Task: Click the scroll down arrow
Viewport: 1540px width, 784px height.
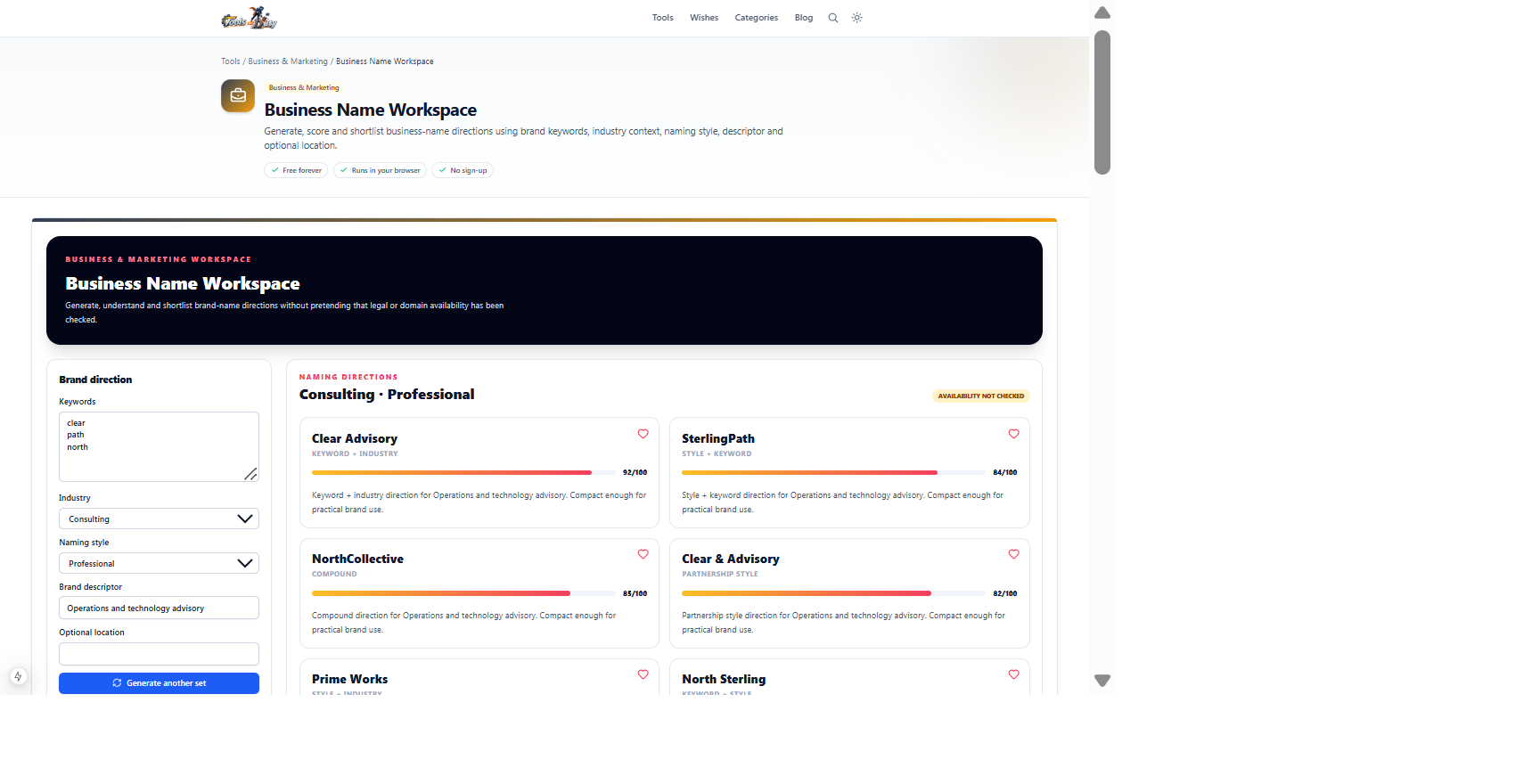Action: (1102, 681)
